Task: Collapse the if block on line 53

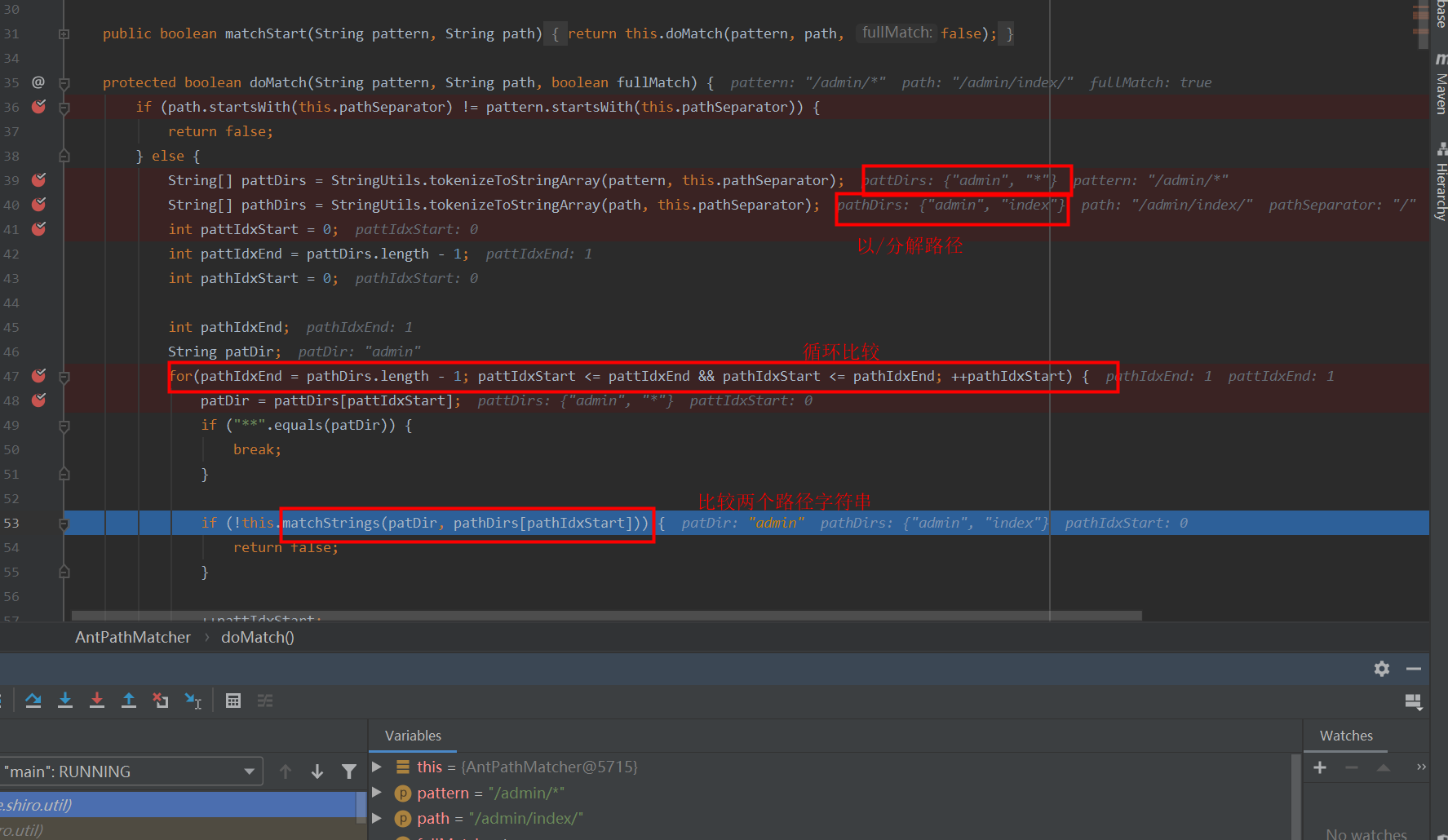Action: point(64,524)
